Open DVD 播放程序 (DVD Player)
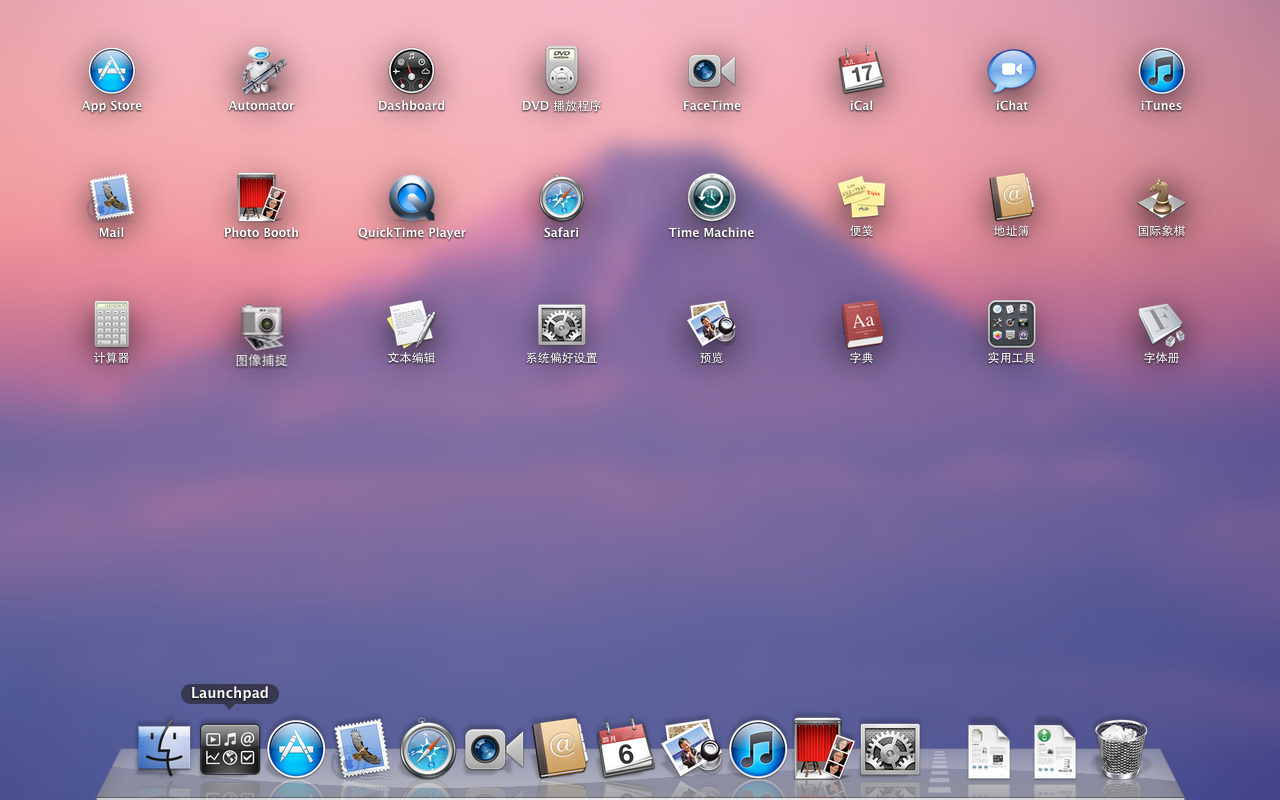Screen dimensions: 1280x800 (x=561, y=72)
